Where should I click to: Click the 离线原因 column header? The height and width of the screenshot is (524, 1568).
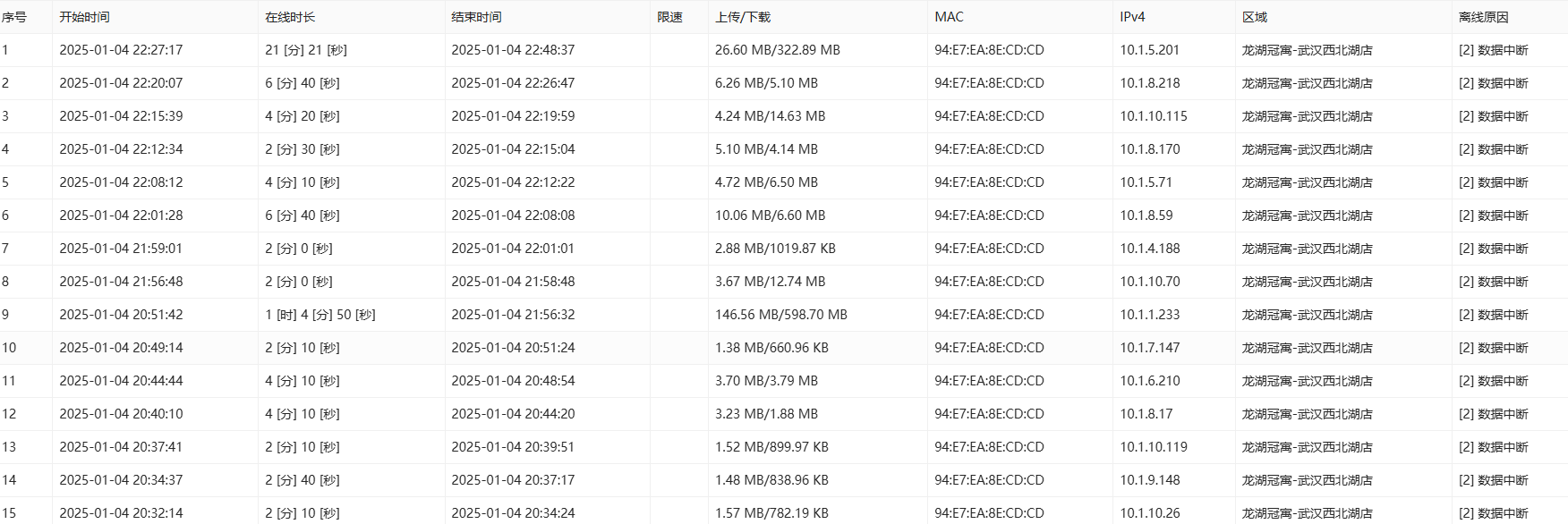click(1484, 17)
